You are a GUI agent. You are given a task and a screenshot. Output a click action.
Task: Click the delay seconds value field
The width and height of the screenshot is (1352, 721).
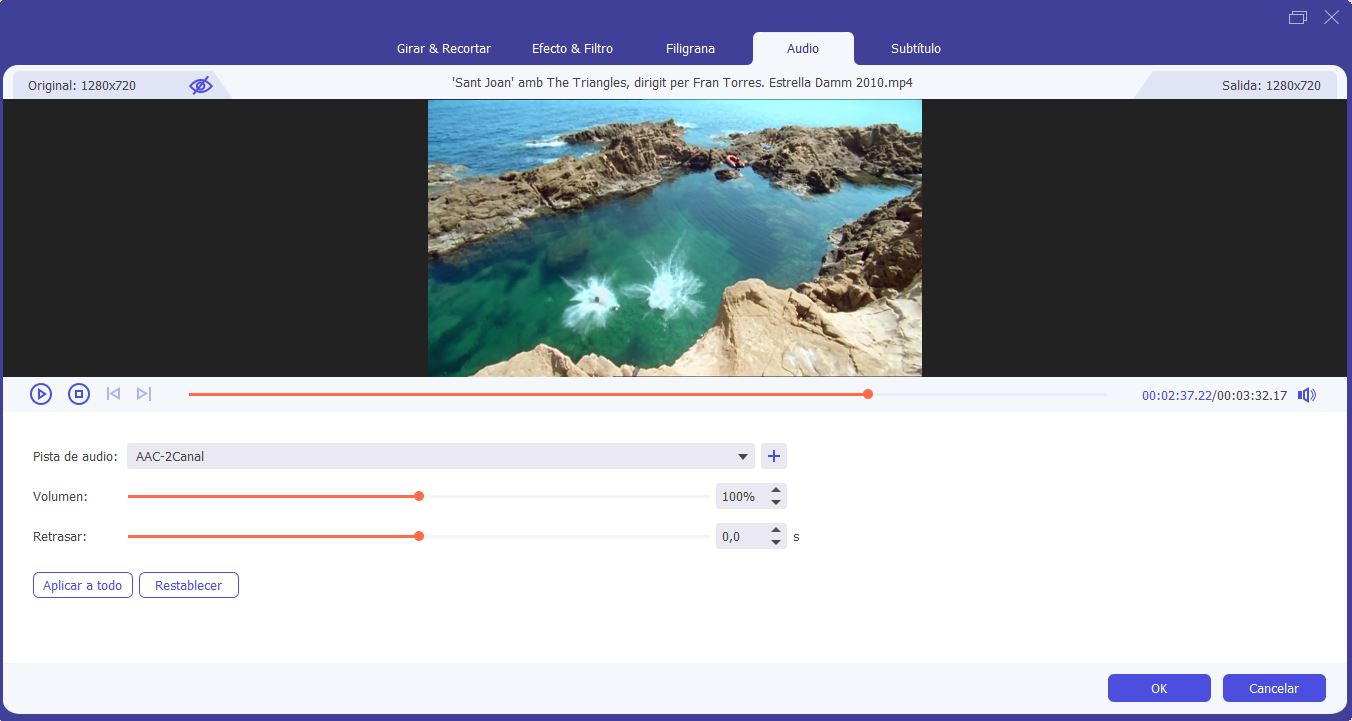pos(741,536)
